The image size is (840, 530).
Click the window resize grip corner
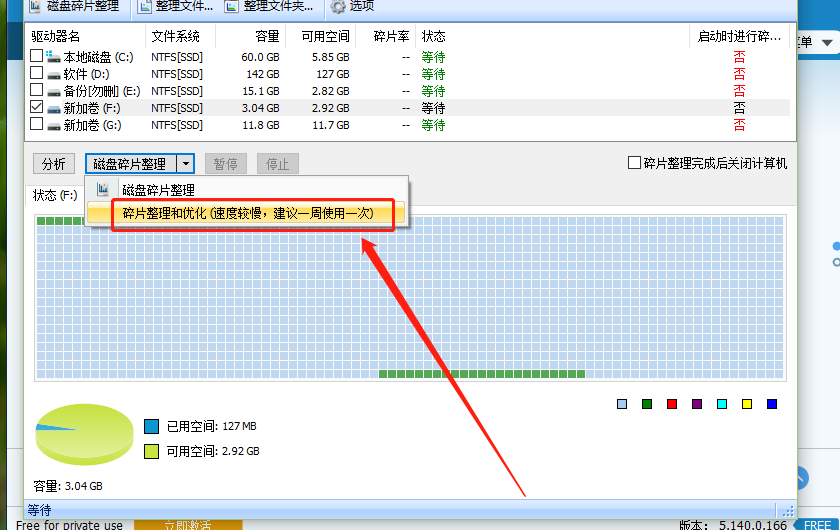[788, 511]
